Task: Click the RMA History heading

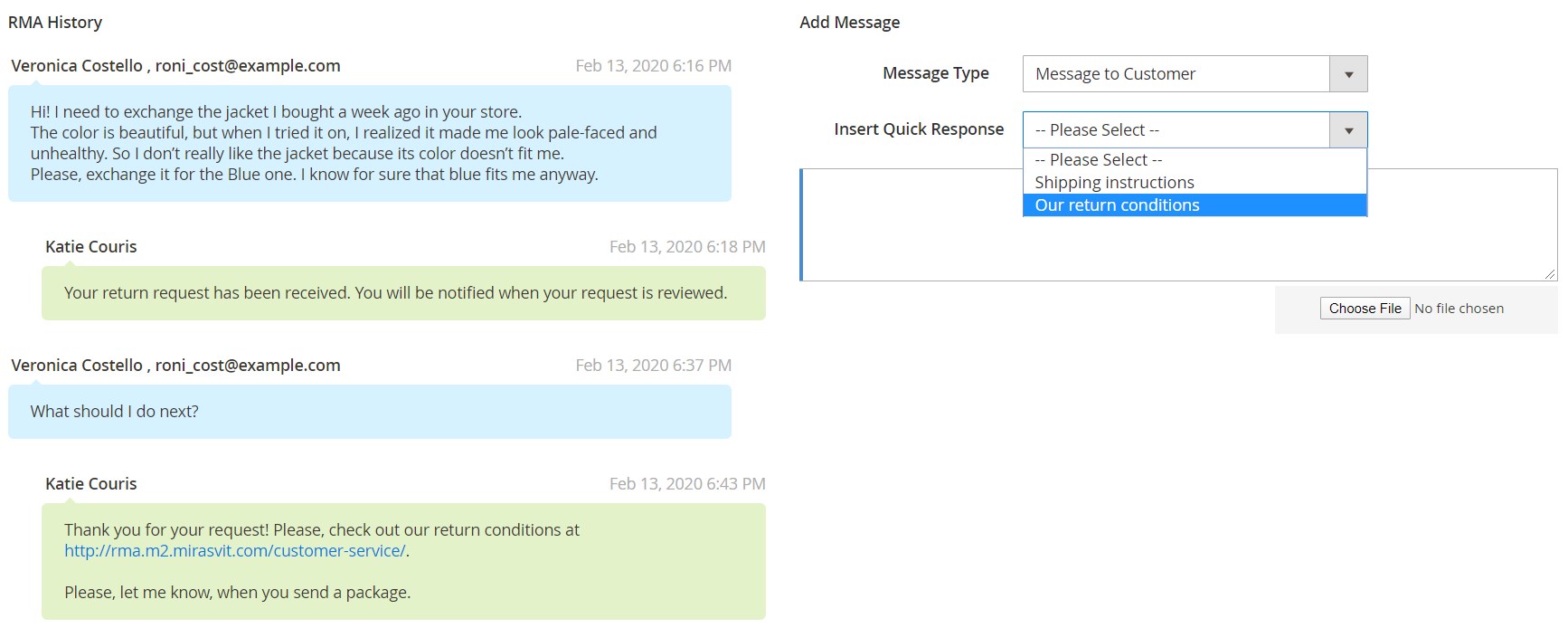Action: [55, 23]
